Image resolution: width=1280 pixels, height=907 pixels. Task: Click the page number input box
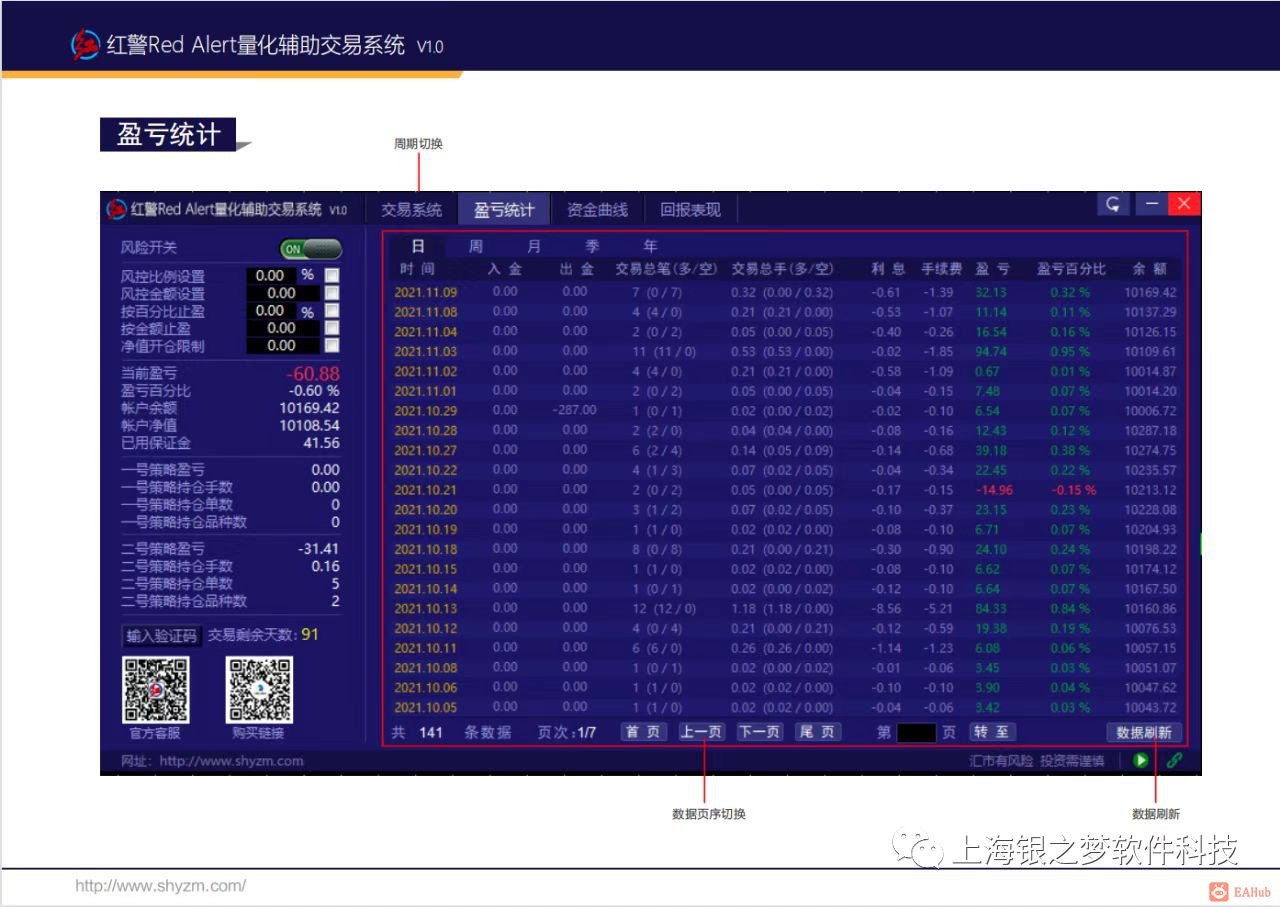(916, 733)
